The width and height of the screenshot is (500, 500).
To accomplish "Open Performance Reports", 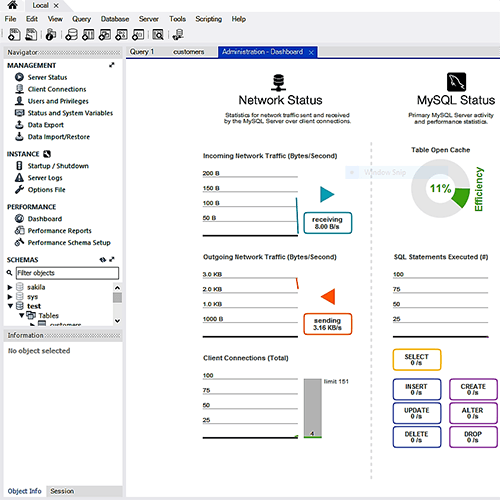I will pyautogui.click(x=59, y=231).
